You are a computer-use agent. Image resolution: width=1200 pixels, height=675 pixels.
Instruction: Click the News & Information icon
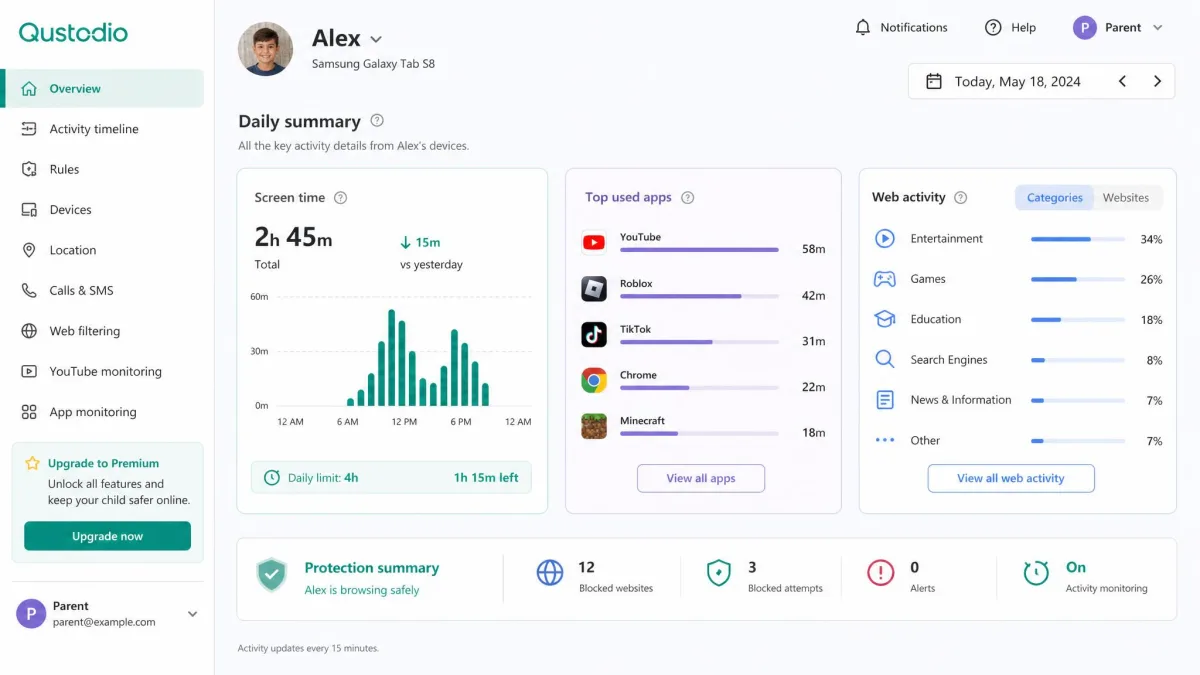pyautogui.click(x=885, y=400)
